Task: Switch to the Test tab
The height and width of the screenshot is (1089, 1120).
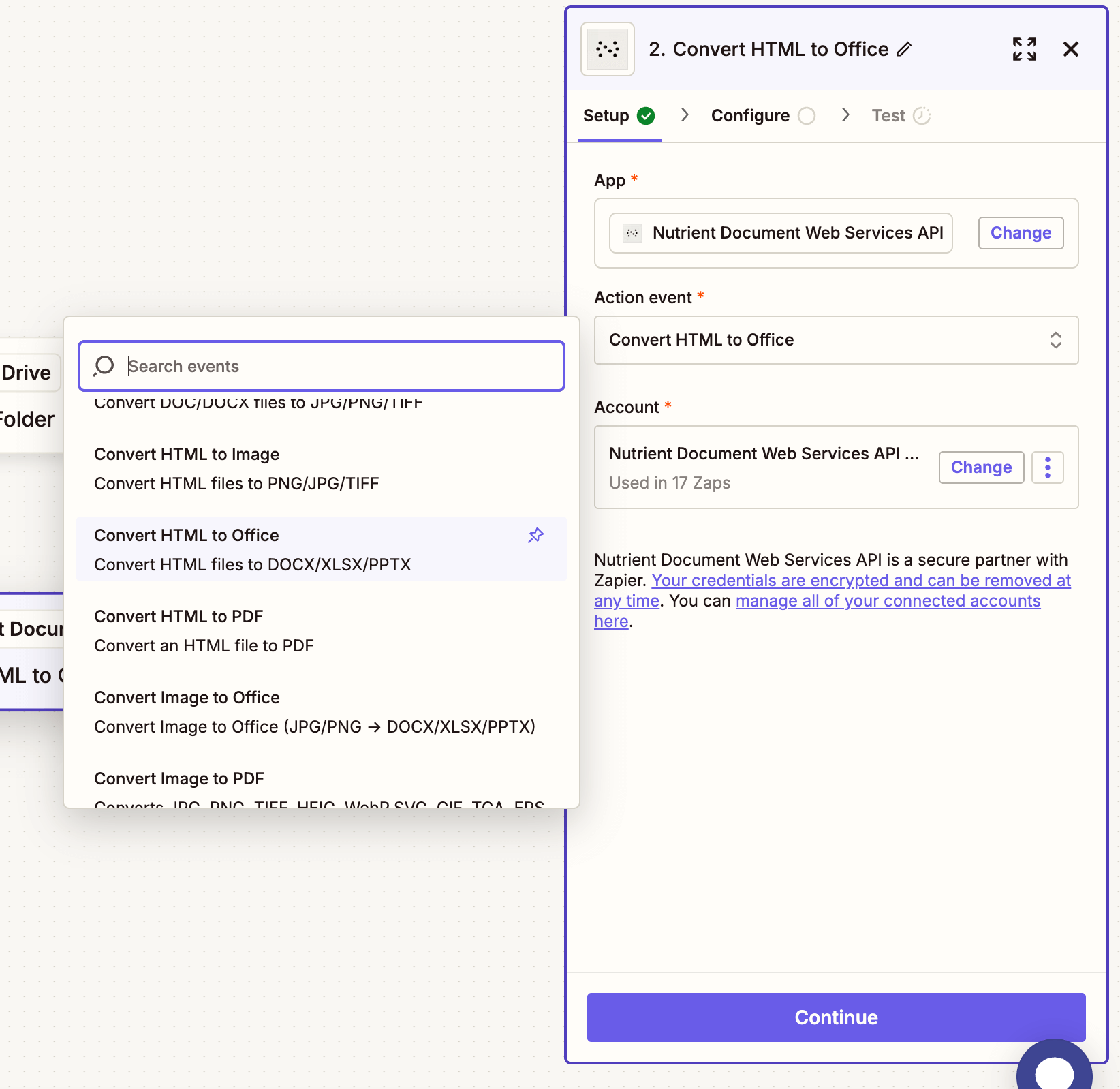Action: 888,115
